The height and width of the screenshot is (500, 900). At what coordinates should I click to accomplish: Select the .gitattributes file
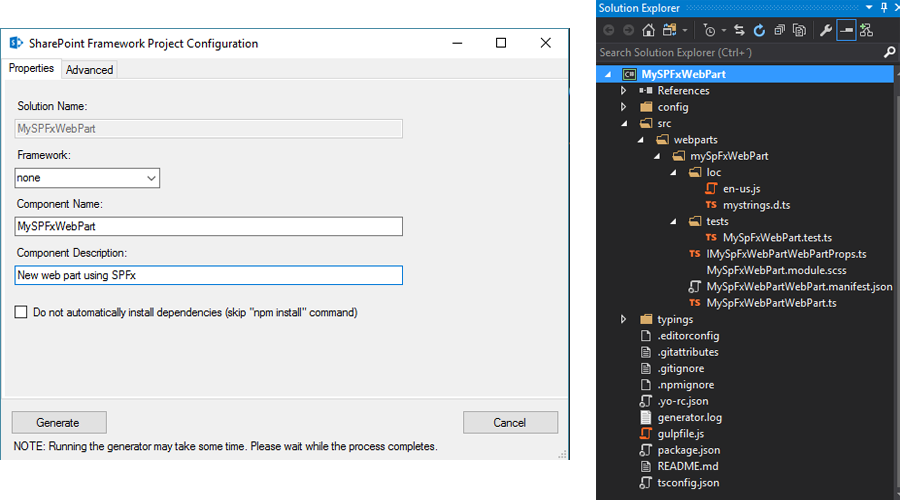pyautogui.click(x=688, y=352)
